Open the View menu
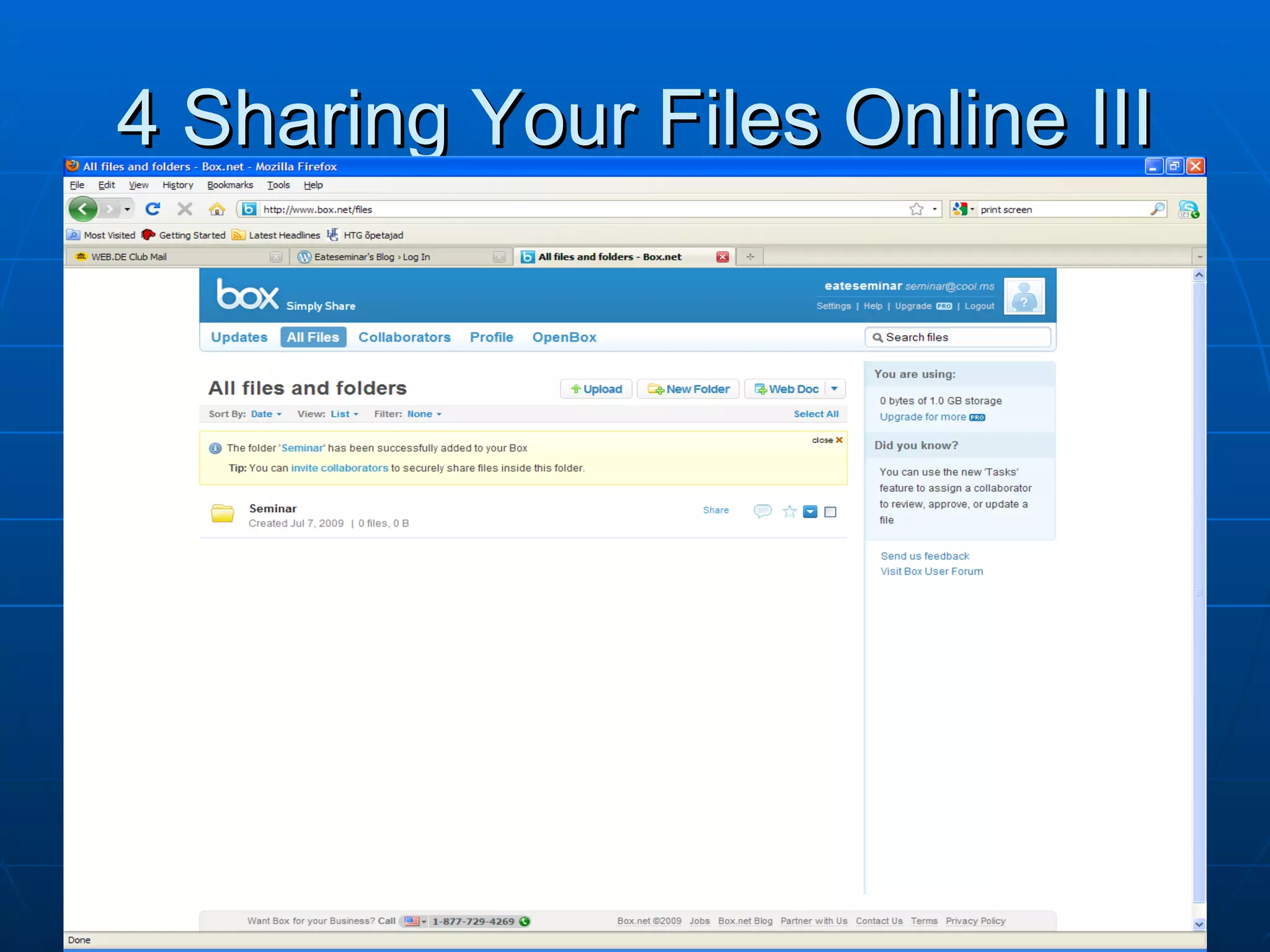This screenshot has height=952, width=1270. [139, 185]
